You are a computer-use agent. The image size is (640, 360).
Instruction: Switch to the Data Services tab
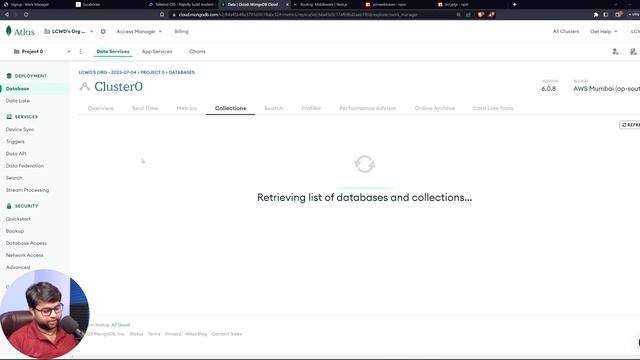point(113,51)
